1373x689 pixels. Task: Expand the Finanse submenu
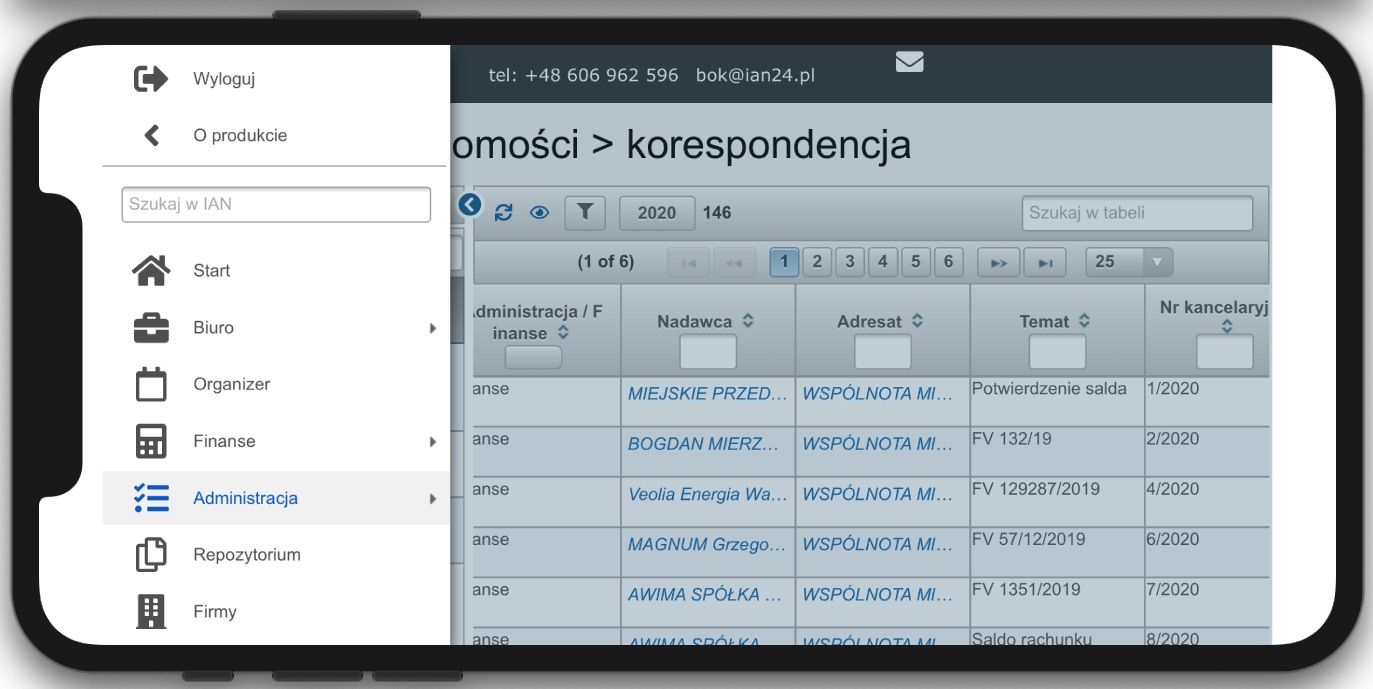coord(432,441)
